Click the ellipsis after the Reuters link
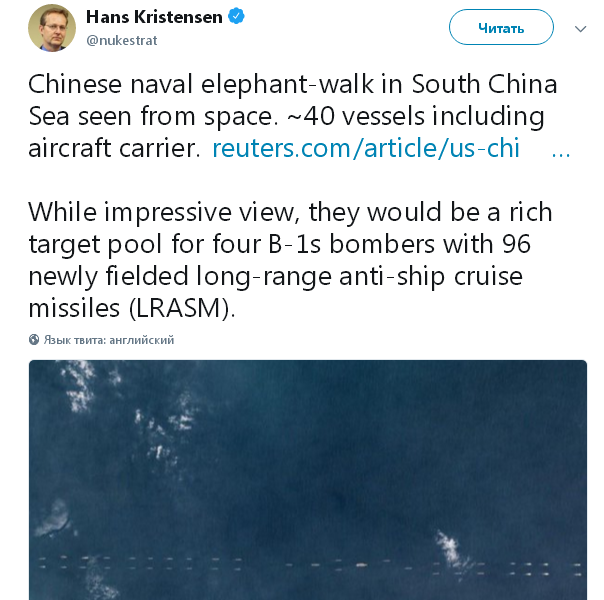Image resolution: width=604 pixels, height=600 pixels. pyautogui.click(x=560, y=150)
